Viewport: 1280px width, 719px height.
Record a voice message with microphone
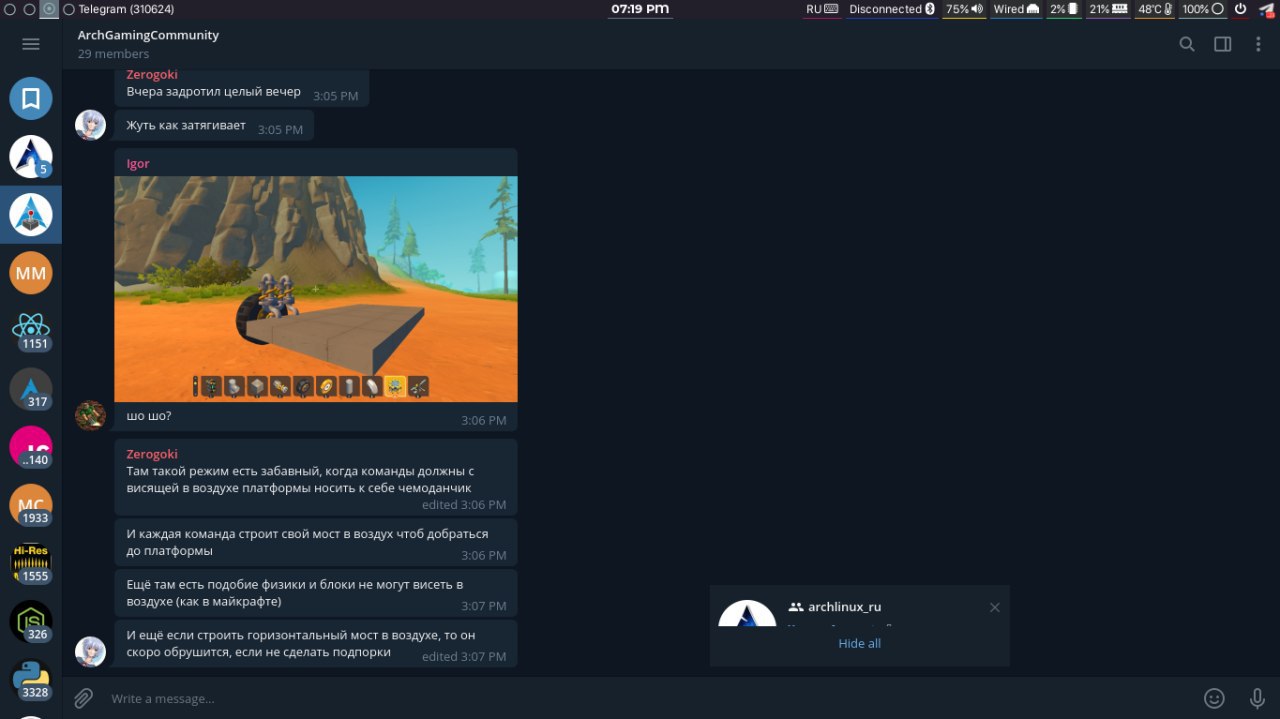pyautogui.click(x=1257, y=698)
